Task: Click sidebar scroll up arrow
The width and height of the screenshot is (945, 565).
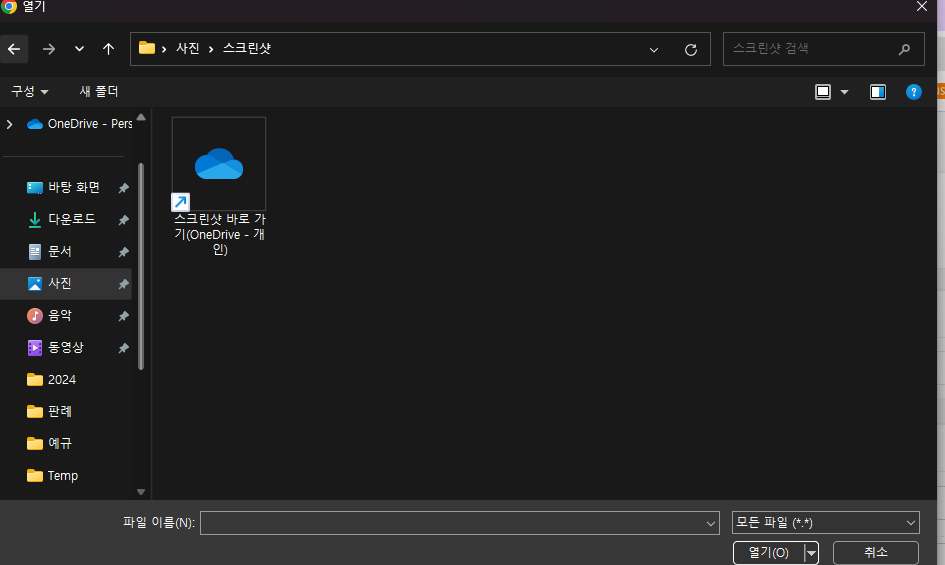Action: click(x=141, y=118)
